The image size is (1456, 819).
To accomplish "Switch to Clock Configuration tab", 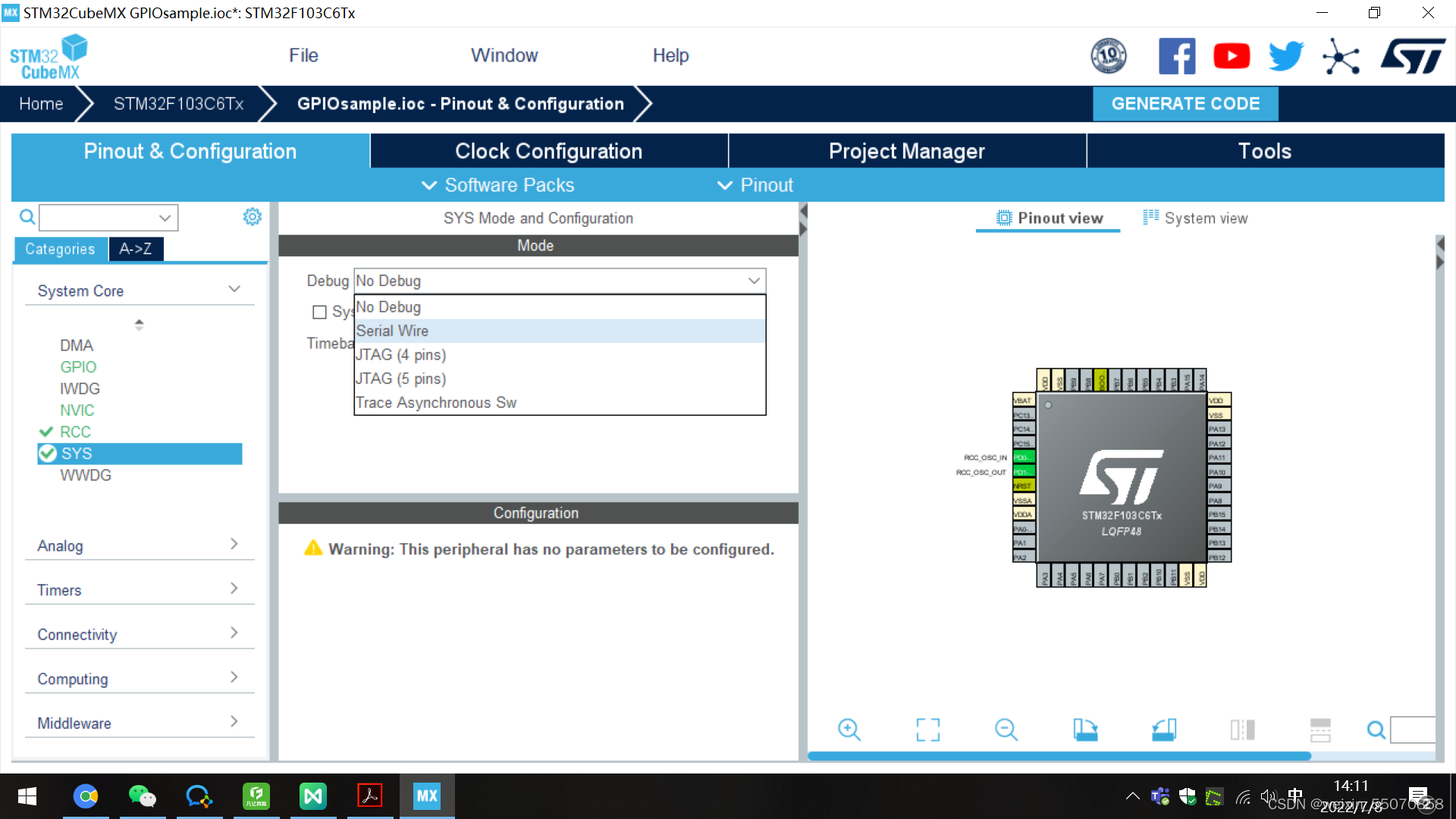I will pos(548,151).
